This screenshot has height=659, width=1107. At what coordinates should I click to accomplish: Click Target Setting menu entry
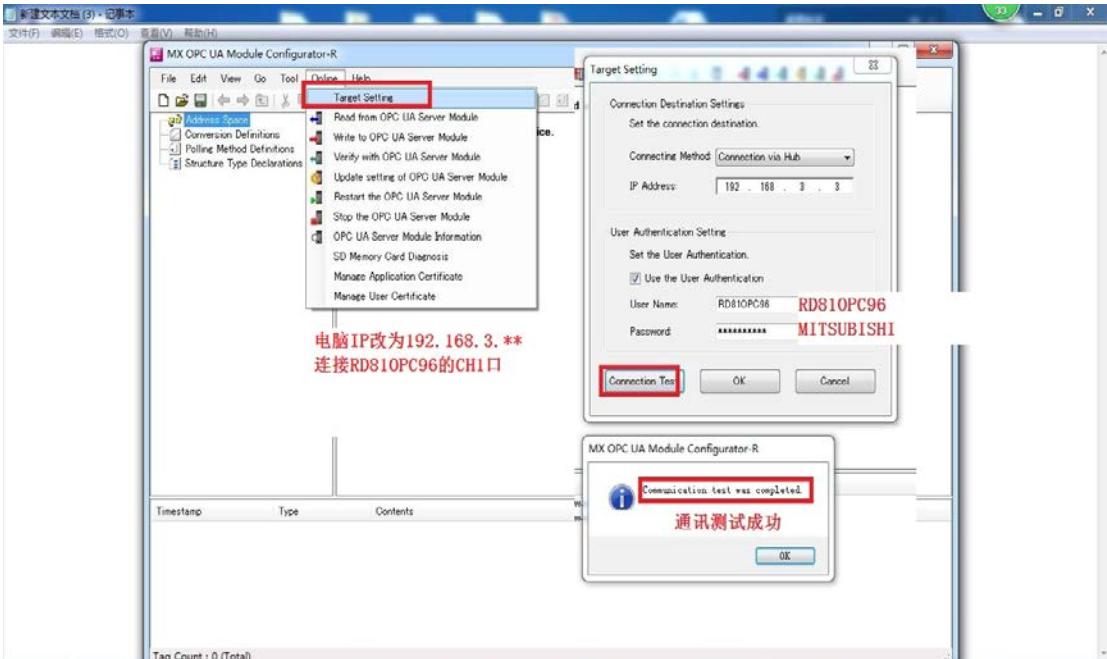(x=363, y=98)
